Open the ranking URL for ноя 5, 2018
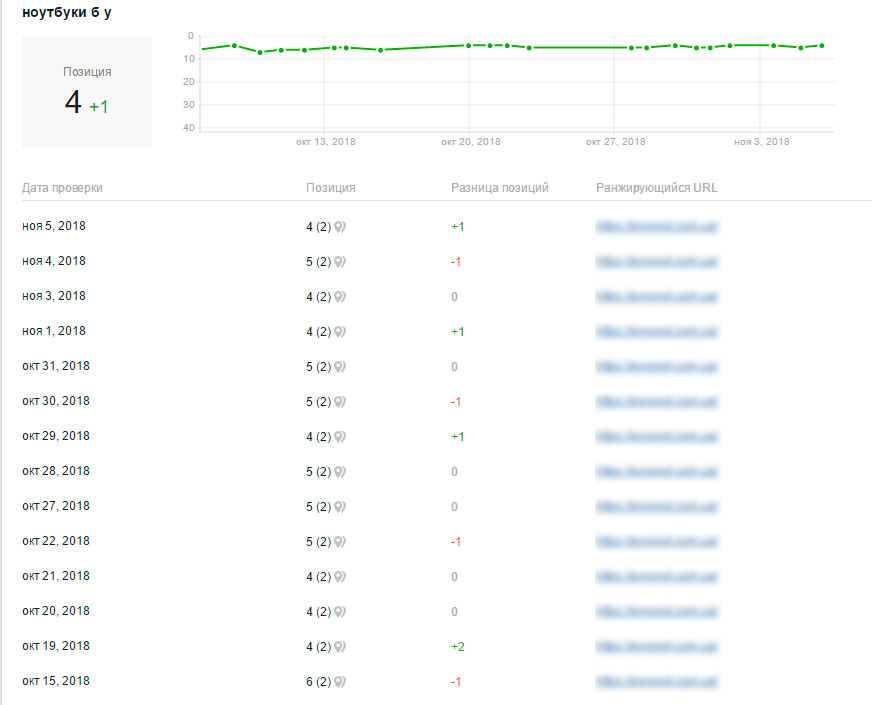Image resolution: width=889 pixels, height=705 pixels. tap(657, 227)
